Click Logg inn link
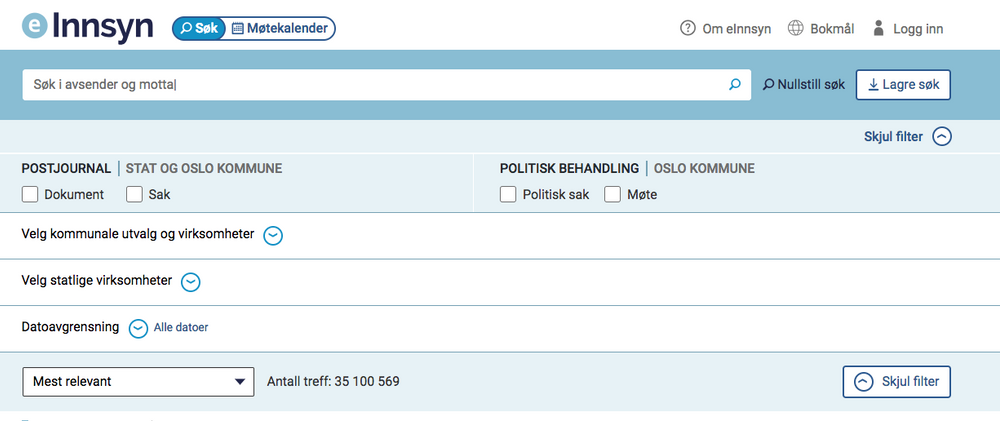The image size is (1000, 421). 918,29
